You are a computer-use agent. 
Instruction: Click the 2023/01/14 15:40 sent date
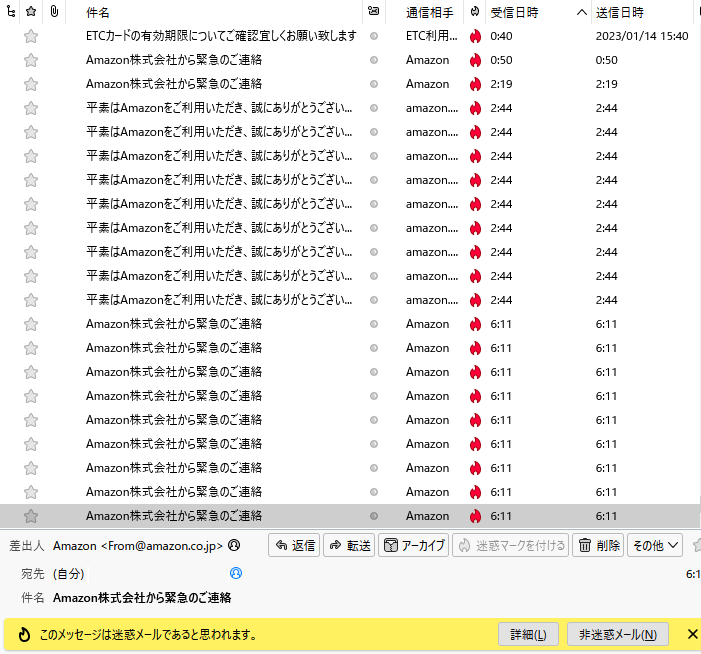[642, 36]
